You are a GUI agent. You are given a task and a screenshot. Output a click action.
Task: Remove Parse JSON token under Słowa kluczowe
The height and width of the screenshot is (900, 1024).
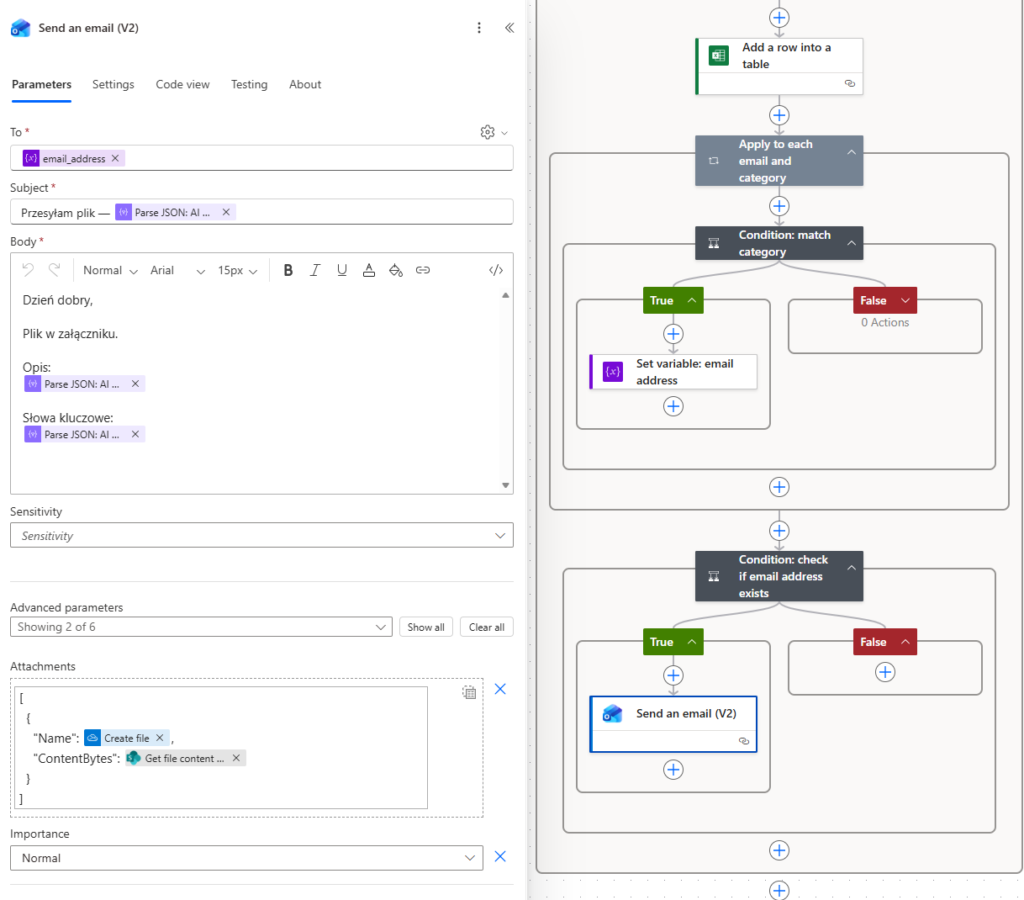coord(135,434)
